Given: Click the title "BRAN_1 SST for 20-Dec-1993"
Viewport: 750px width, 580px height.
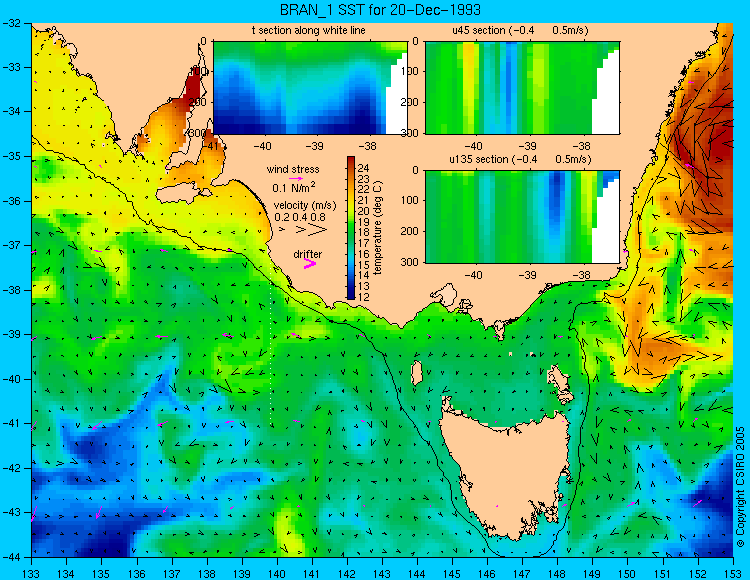Looking at the screenshot, I should click(x=380, y=10).
